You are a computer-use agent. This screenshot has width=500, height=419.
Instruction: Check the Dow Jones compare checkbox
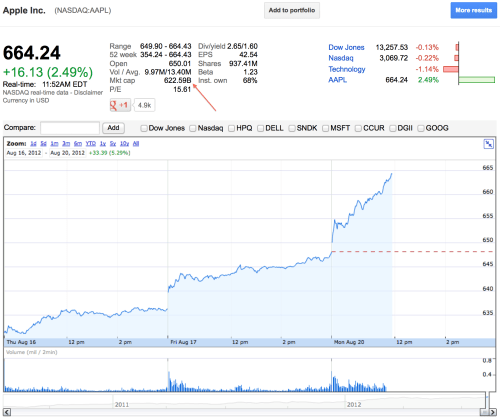pyautogui.click(x=144, y=128)
